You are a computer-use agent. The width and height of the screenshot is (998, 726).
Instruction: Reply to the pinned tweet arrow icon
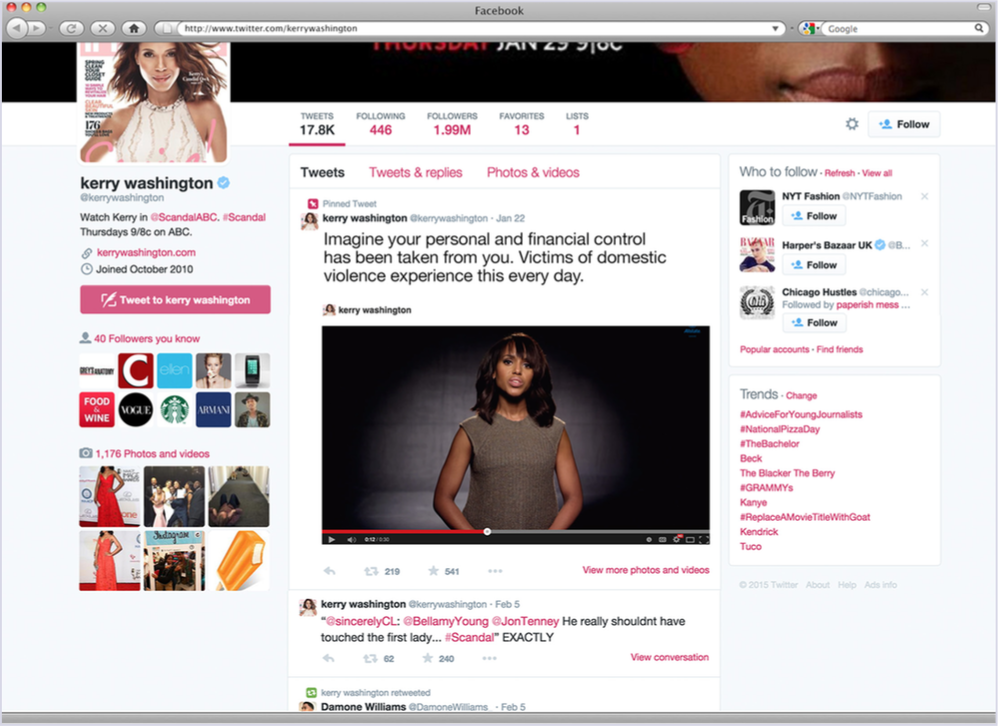pos(329,571)
